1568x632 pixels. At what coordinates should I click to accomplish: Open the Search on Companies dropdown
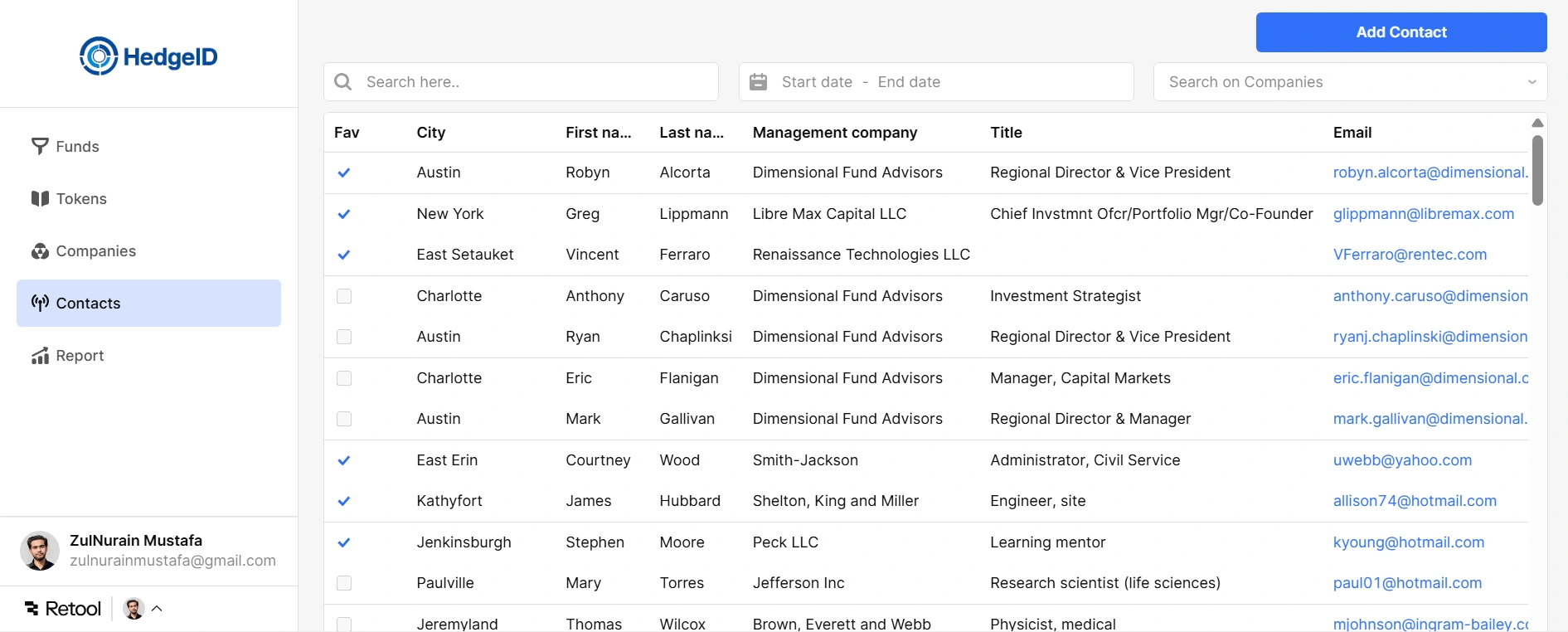pyautogui.click(x=1350, y=82)
